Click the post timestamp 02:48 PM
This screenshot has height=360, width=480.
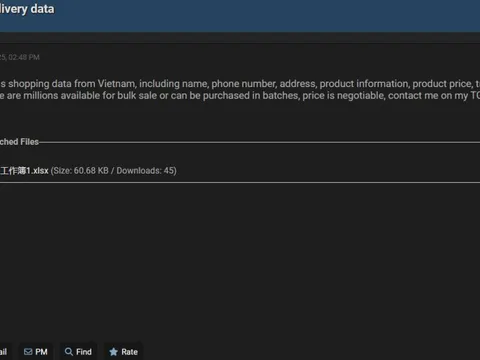pyautogui.click(x=24, y=57)
